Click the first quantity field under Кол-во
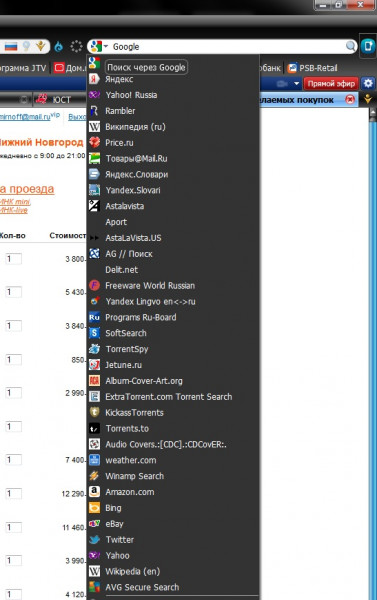The image size is (377, 600). point(13,259)
